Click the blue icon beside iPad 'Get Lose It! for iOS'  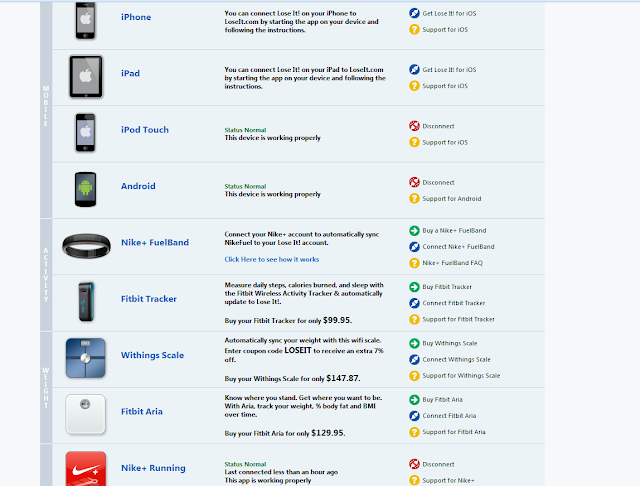[414, 69]
